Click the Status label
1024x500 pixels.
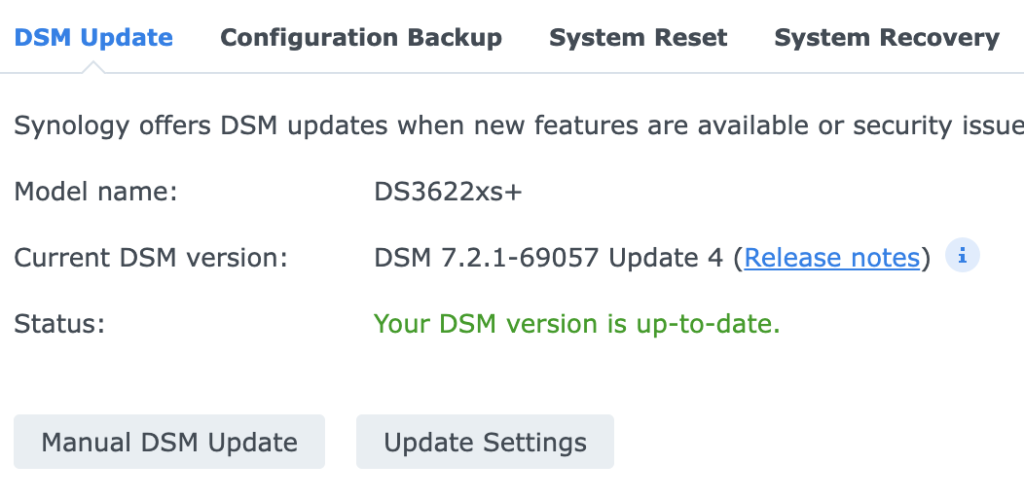click(x=59, y=324)
